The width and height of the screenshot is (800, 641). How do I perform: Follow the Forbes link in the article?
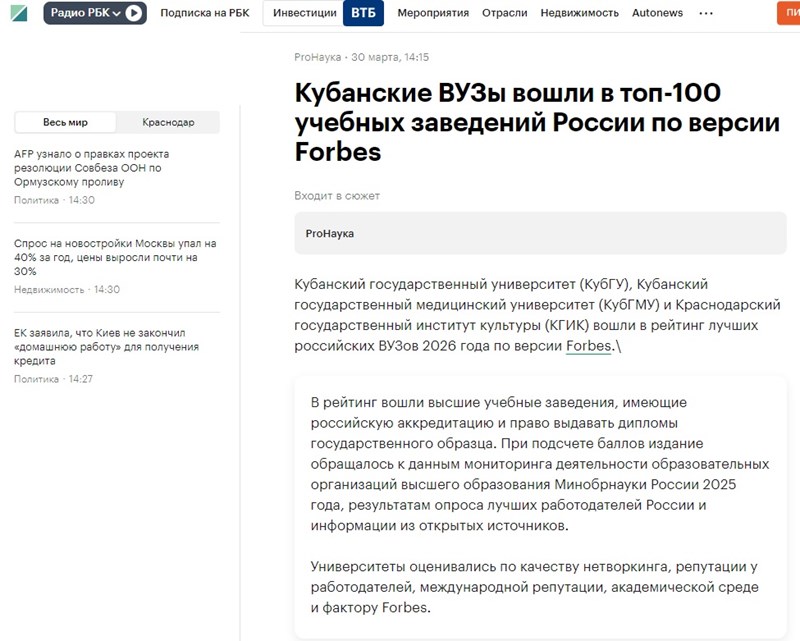(x=587, y=346)
